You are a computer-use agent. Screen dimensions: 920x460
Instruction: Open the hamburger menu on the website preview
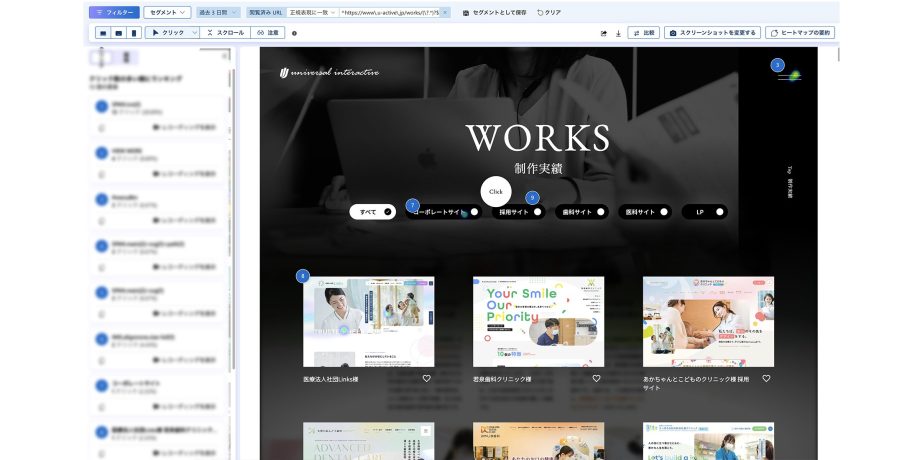coord(789,76)
